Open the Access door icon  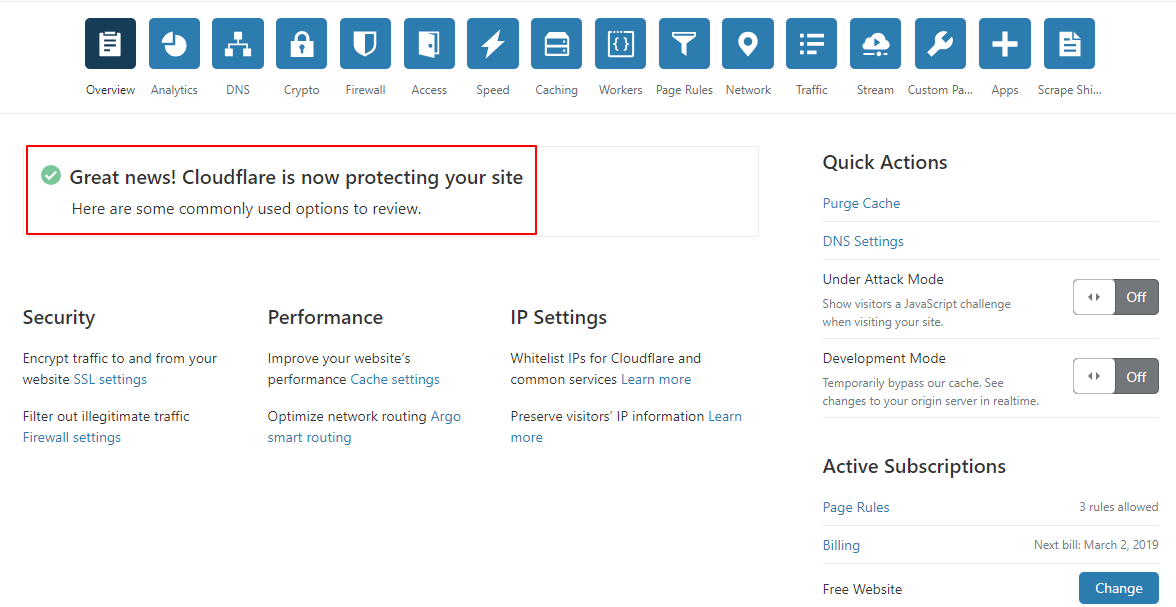[x=429, y=44]
